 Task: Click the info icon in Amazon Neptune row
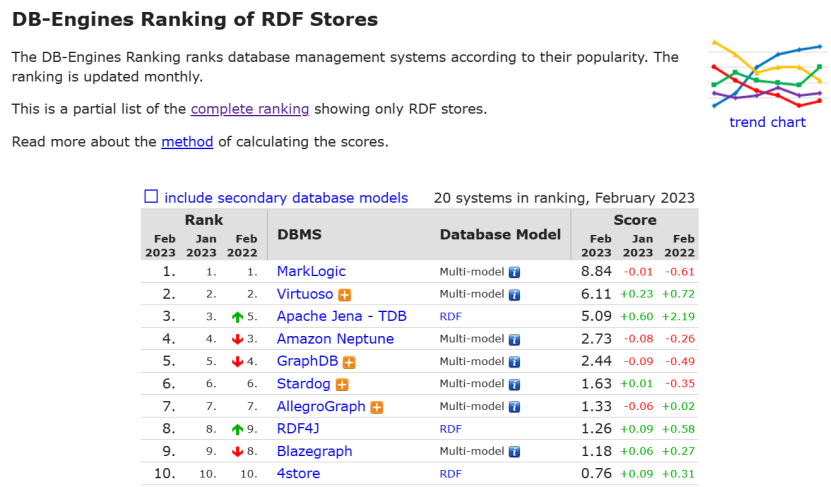[x=514, y=340]
